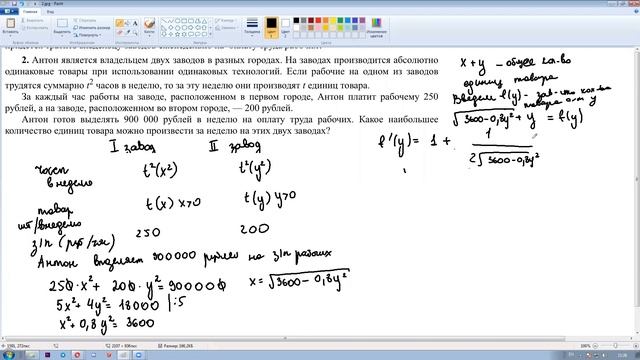Pick the red color swatch
640x360 pixels.
318,20
